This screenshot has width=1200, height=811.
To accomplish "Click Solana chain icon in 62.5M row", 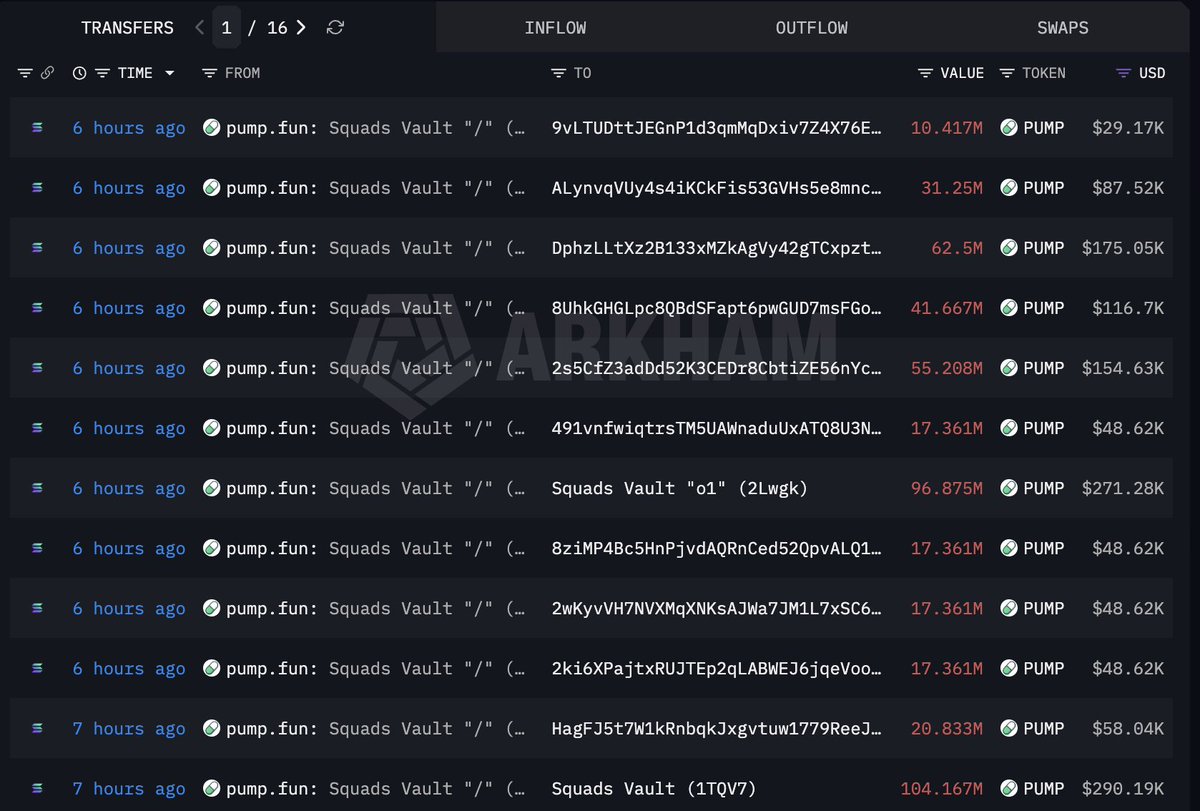I will (x=38, y=248).
